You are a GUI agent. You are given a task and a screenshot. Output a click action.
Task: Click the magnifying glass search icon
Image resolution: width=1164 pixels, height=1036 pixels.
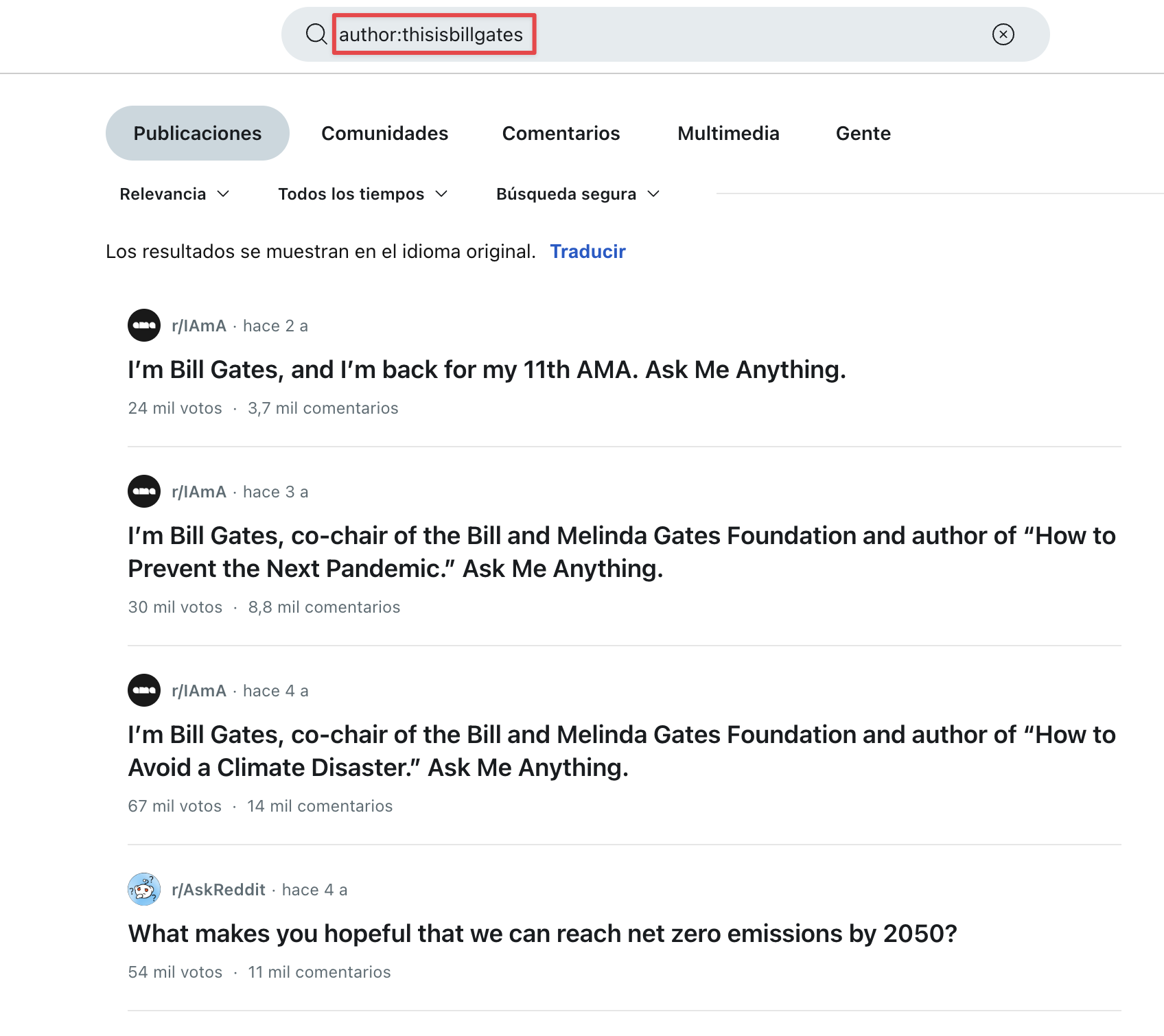[316, 34]
